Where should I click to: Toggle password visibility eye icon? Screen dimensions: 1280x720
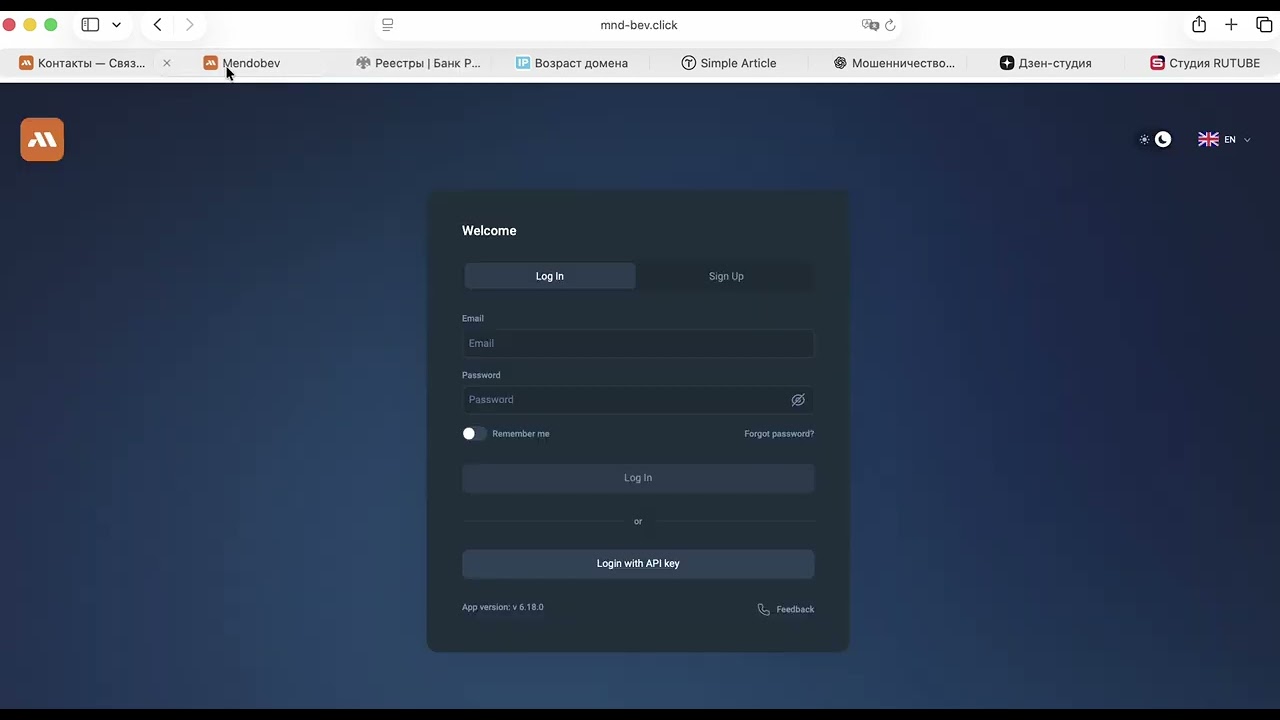click(798, 400)
